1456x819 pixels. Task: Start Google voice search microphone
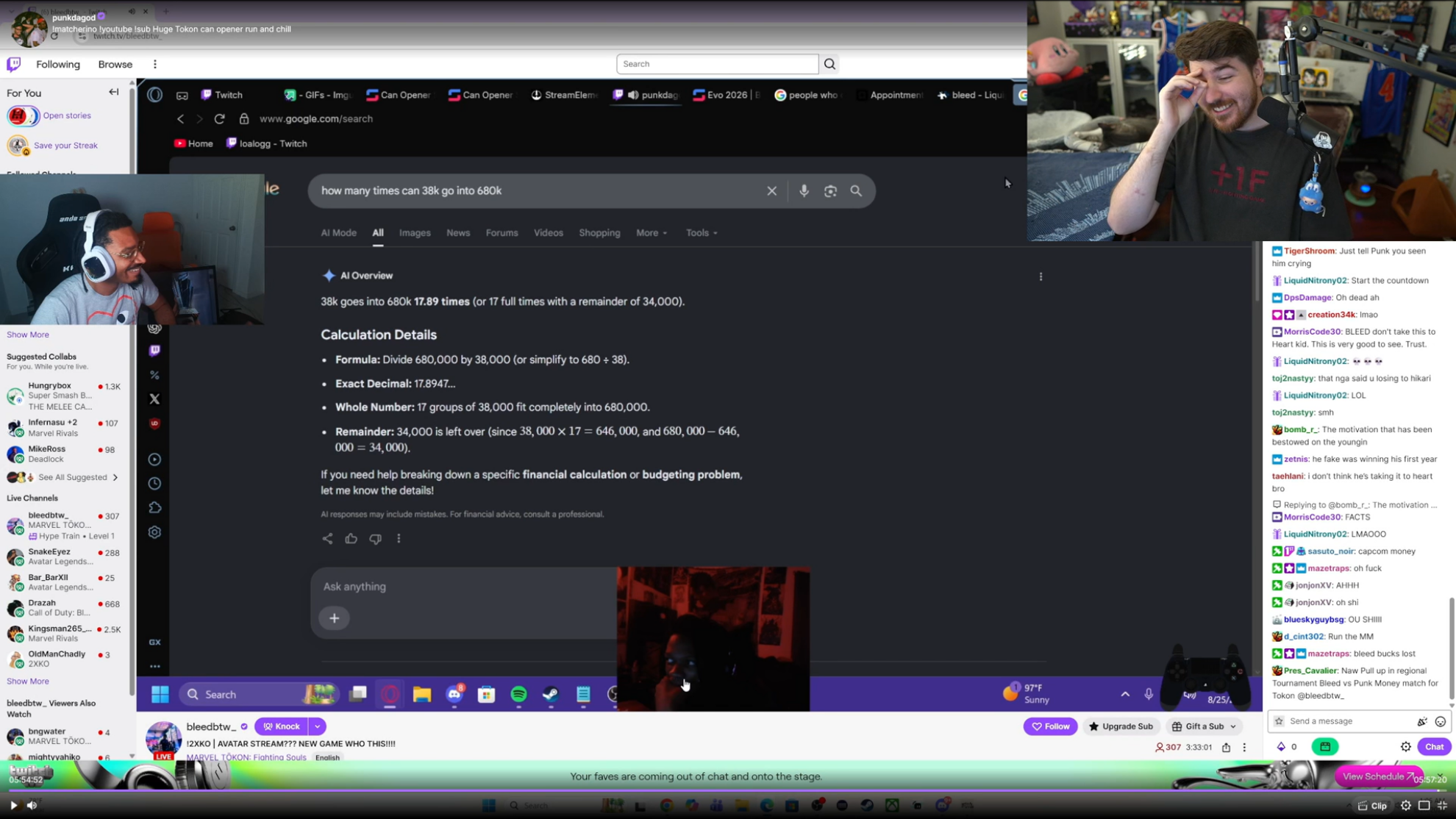(804, 191)
